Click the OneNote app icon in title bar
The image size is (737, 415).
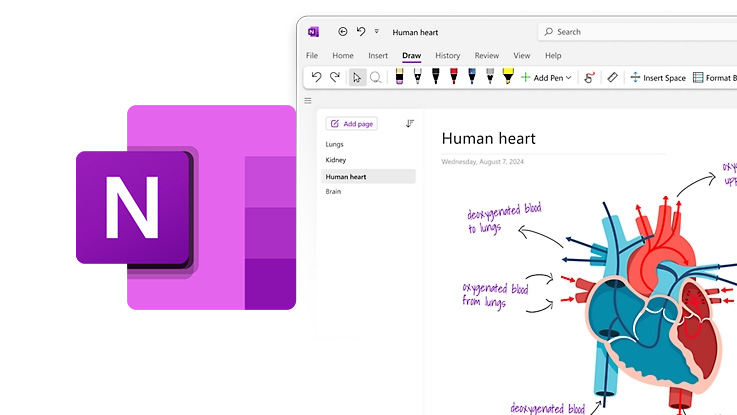click(313, 32)
